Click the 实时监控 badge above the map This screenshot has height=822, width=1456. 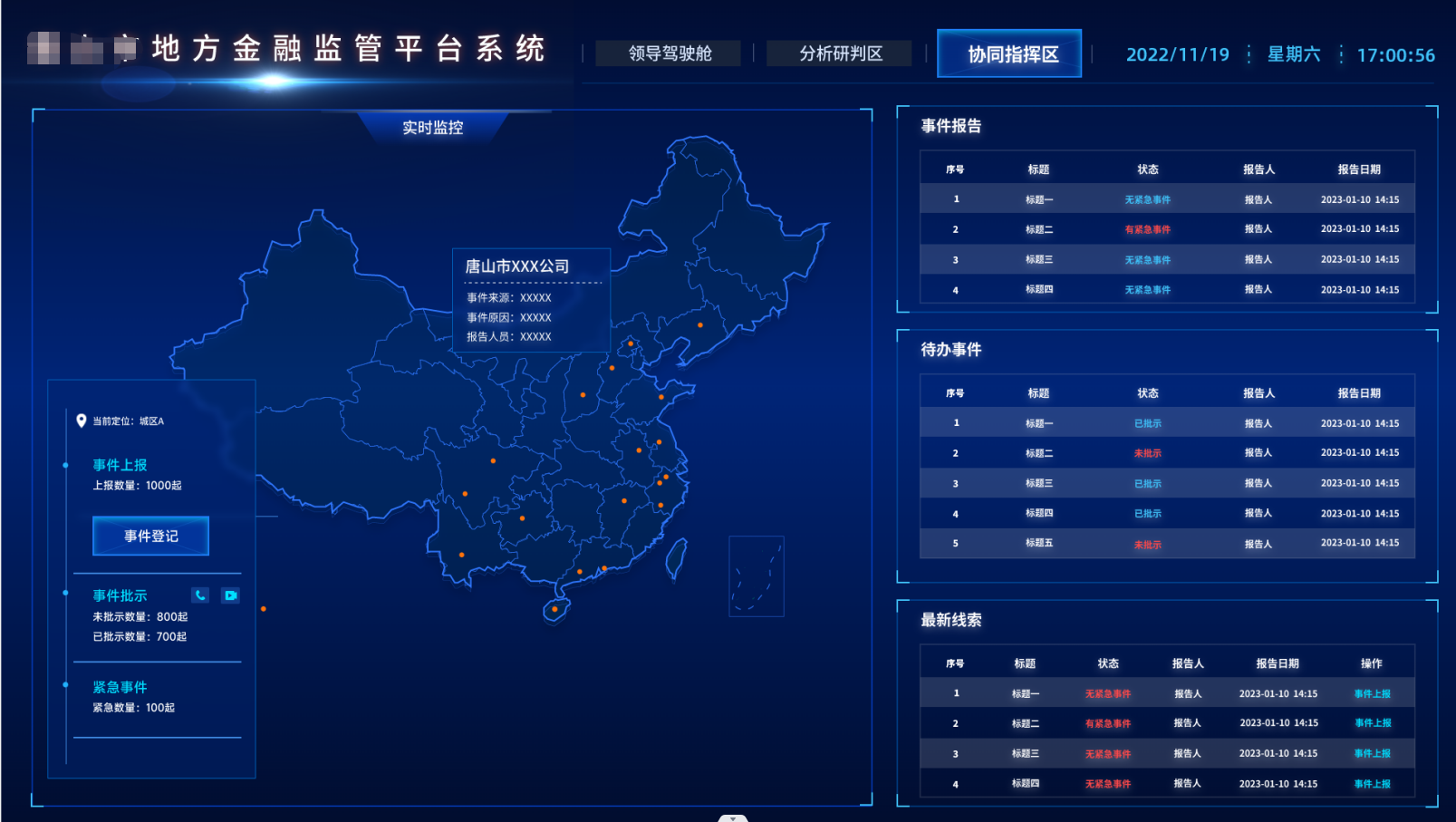point(432,128)
